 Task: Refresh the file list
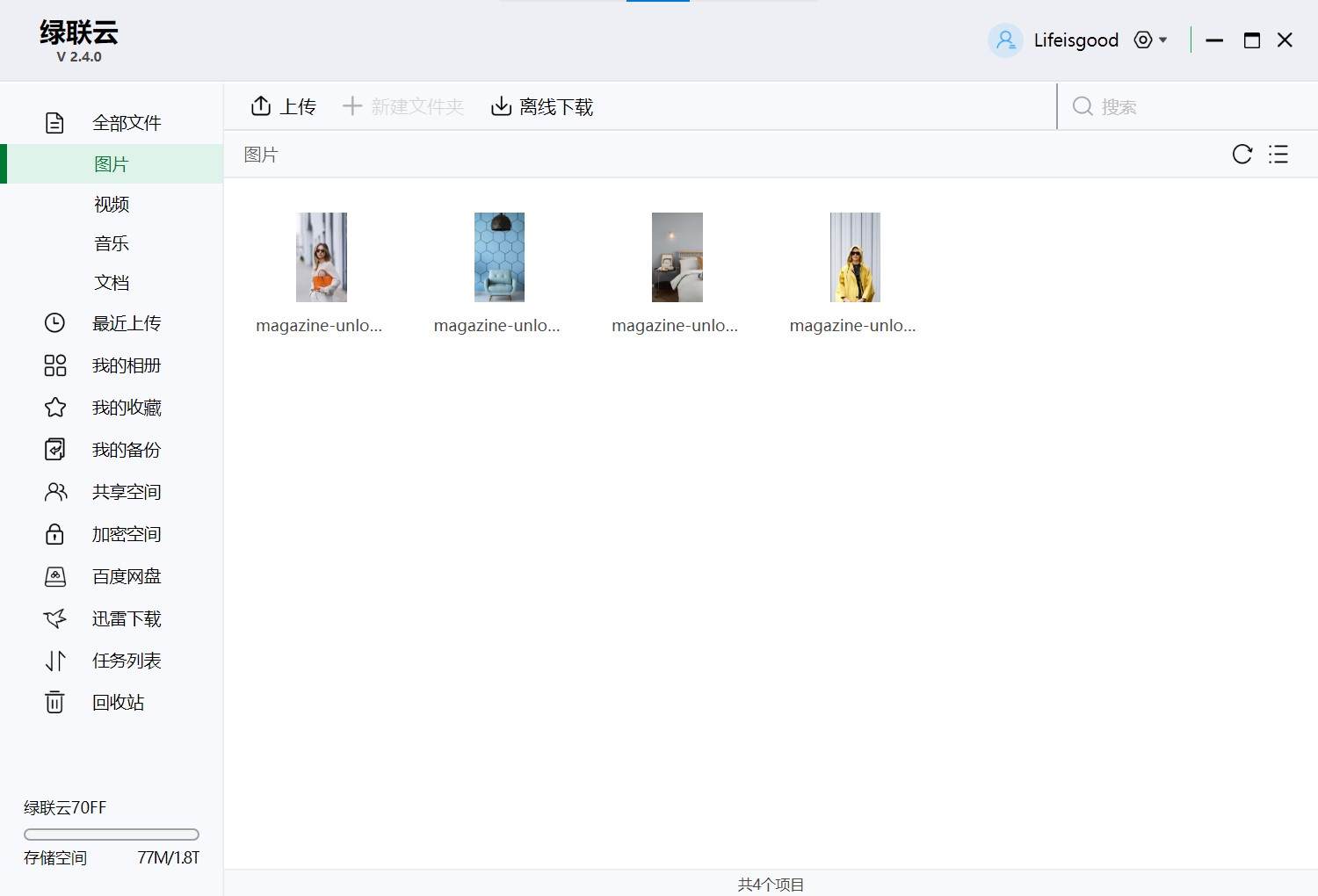pos(1242,155)
